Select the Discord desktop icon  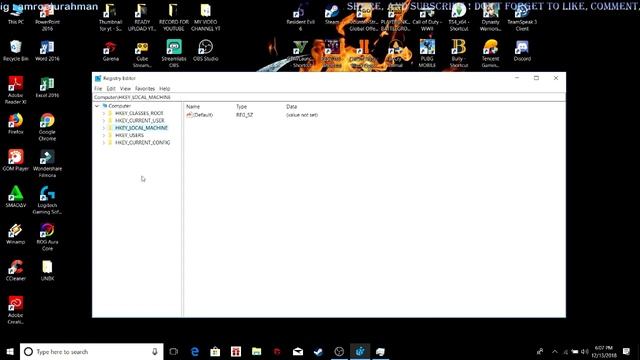522,51
